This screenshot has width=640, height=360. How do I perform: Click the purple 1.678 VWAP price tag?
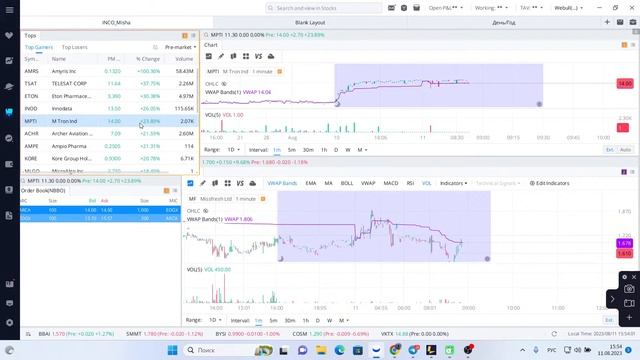(x=624, y=243)
